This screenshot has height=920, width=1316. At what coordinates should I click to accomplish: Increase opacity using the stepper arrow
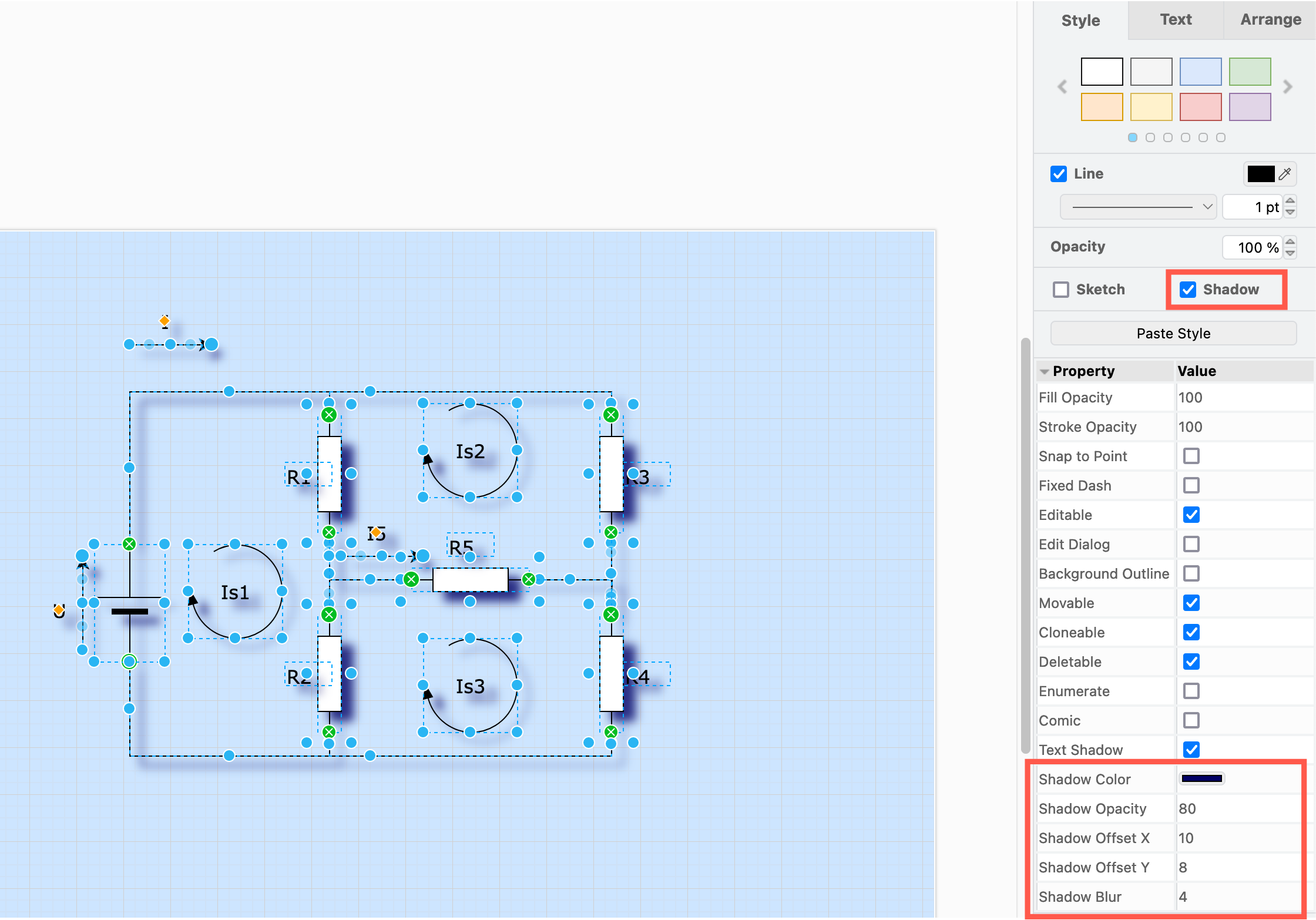pos(1290,243)
